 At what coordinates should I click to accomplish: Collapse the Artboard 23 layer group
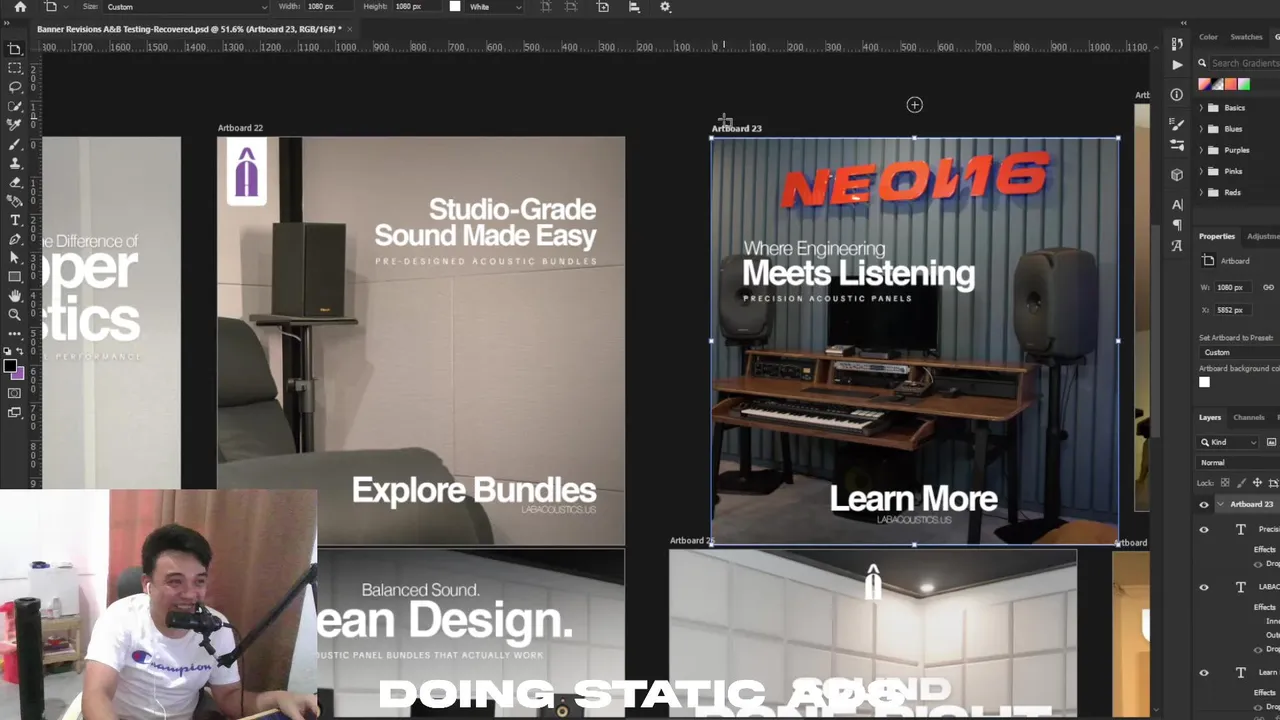[1220, 505]
